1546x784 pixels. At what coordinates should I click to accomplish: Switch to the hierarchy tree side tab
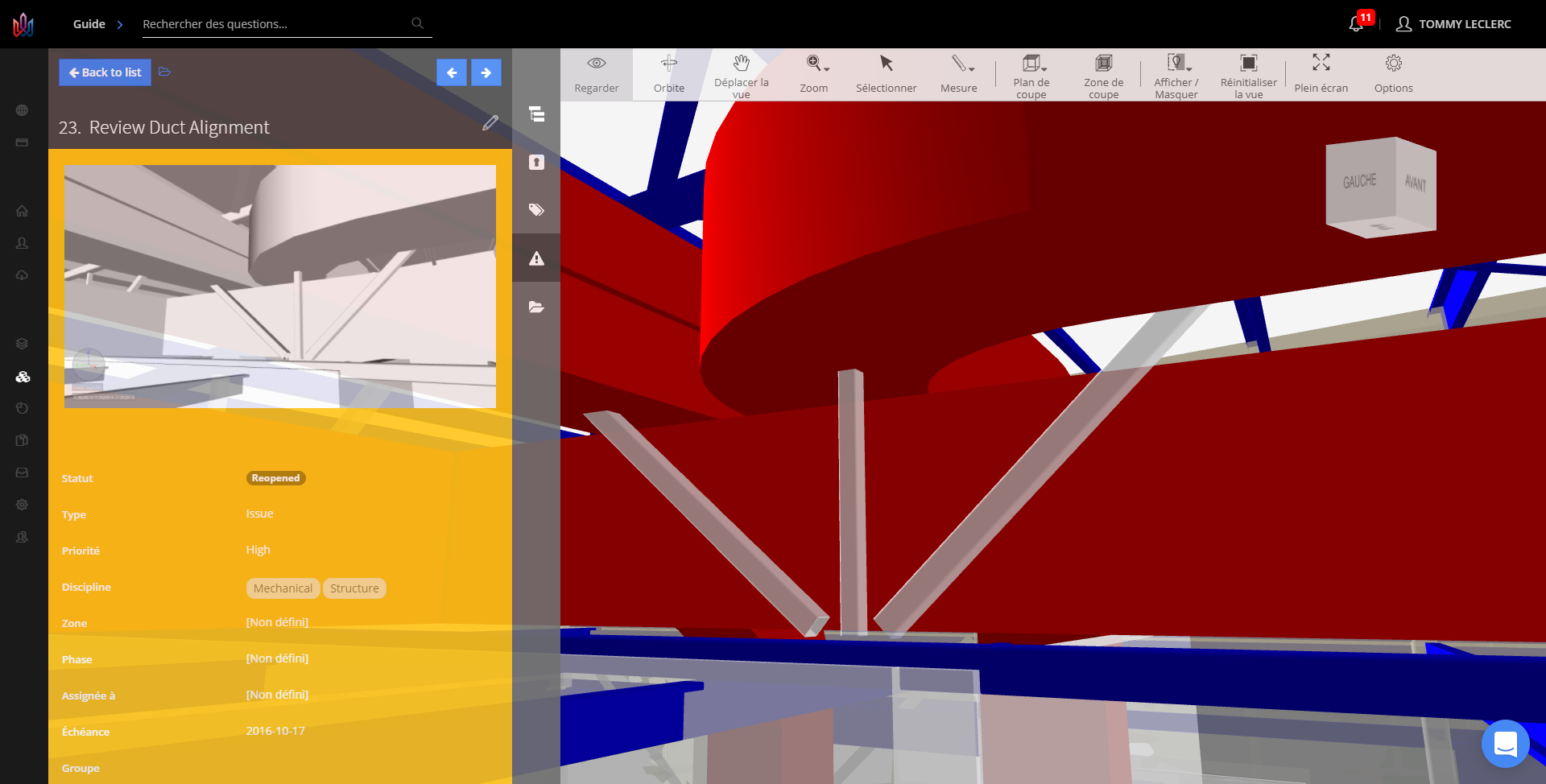(x=536, y=113)
